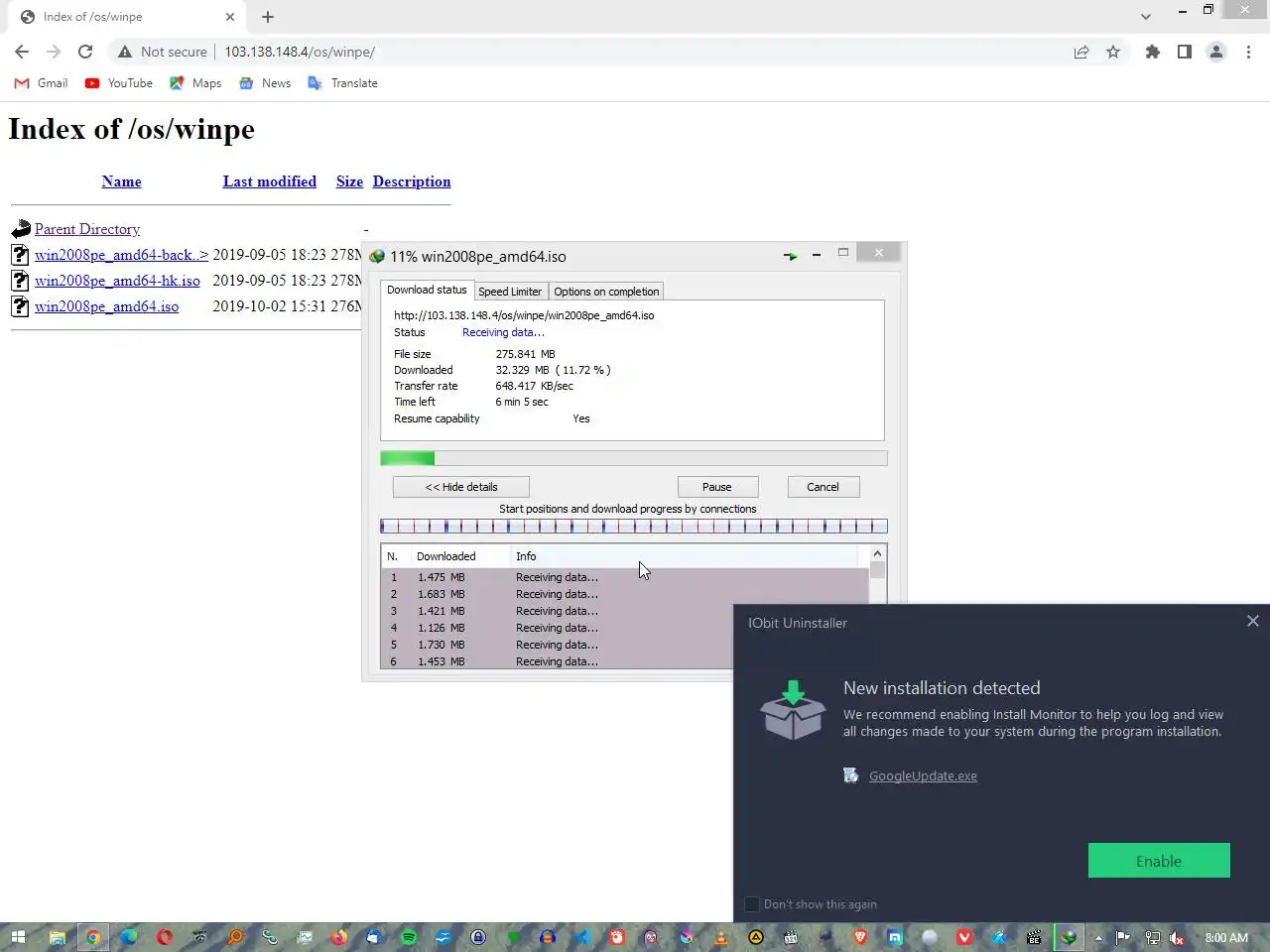Image resolution: width=1270 pixels, height=952 pixels.
Task: Open Maxthon browser from taskbar
Action: click(895, 937)
